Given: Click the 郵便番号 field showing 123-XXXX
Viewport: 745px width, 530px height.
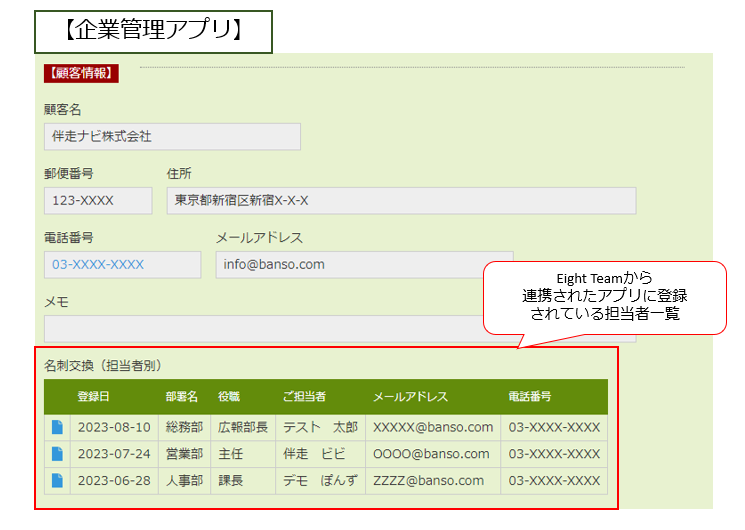Looking at the screenshot, I should [x=98, y=201].
